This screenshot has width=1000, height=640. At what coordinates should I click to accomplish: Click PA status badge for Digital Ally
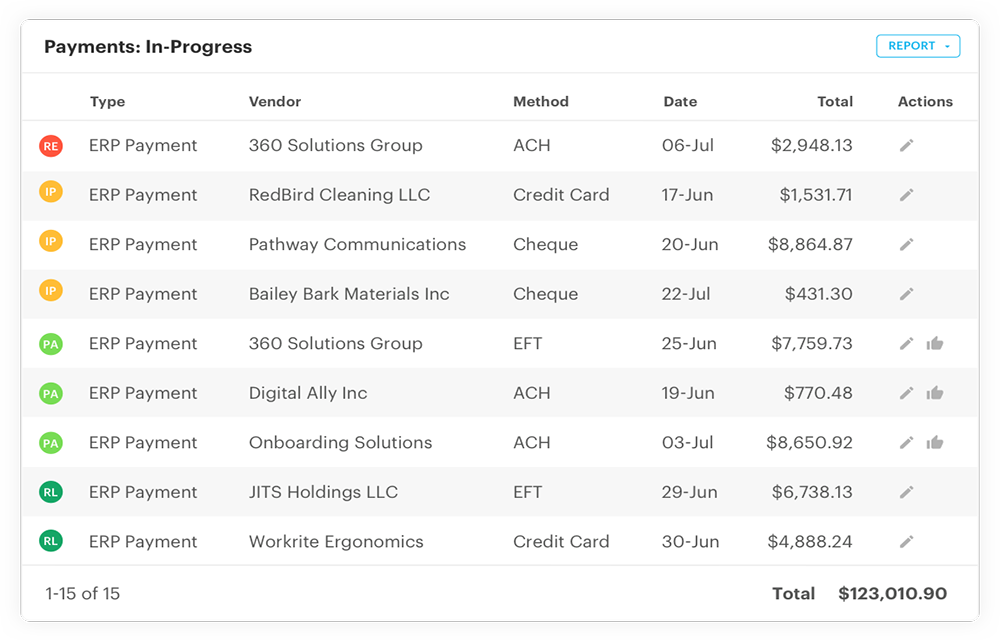pyautogui.click(x=51, y=394)
